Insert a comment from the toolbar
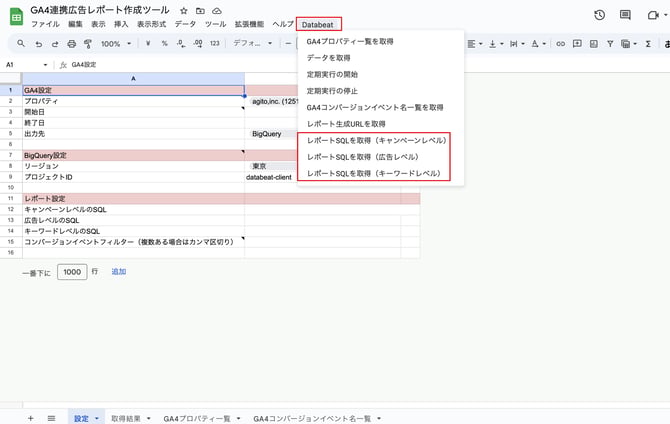 point(577,44)
